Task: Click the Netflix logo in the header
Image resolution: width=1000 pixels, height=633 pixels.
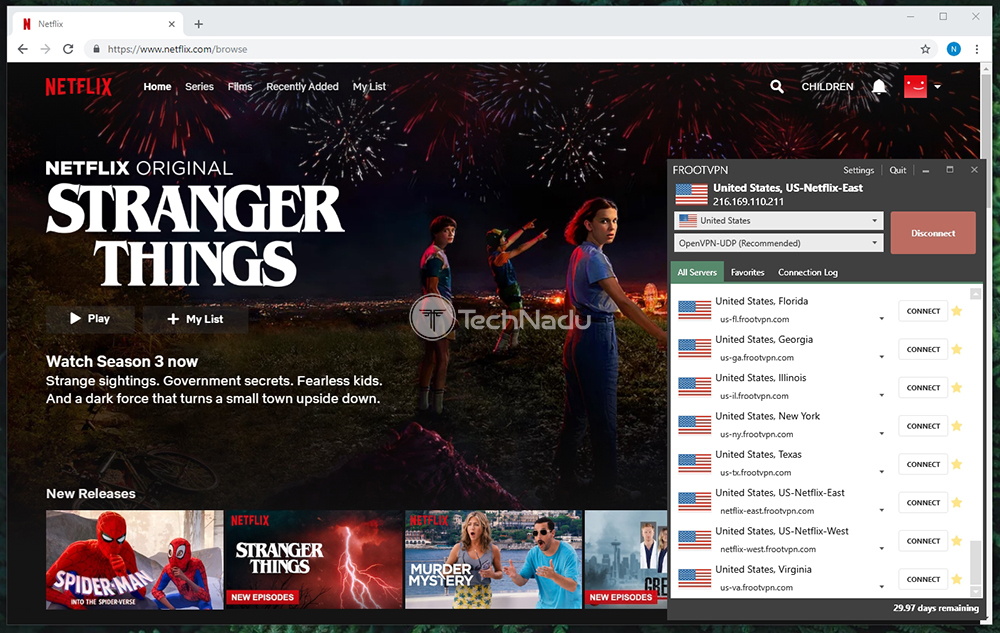Action: tap(78, 87)
